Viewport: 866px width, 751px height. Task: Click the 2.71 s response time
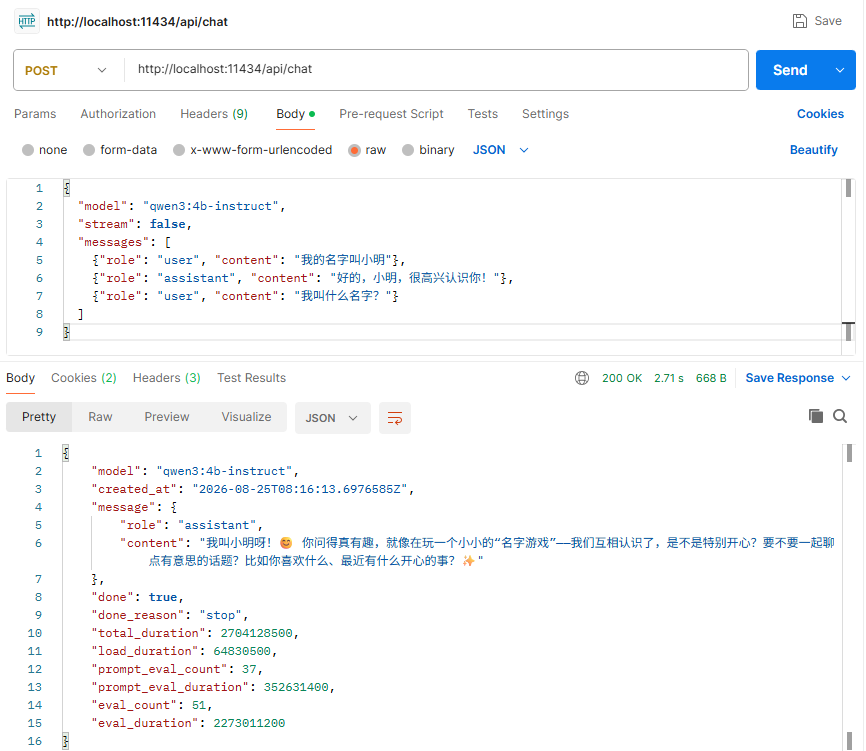[669, 378]
